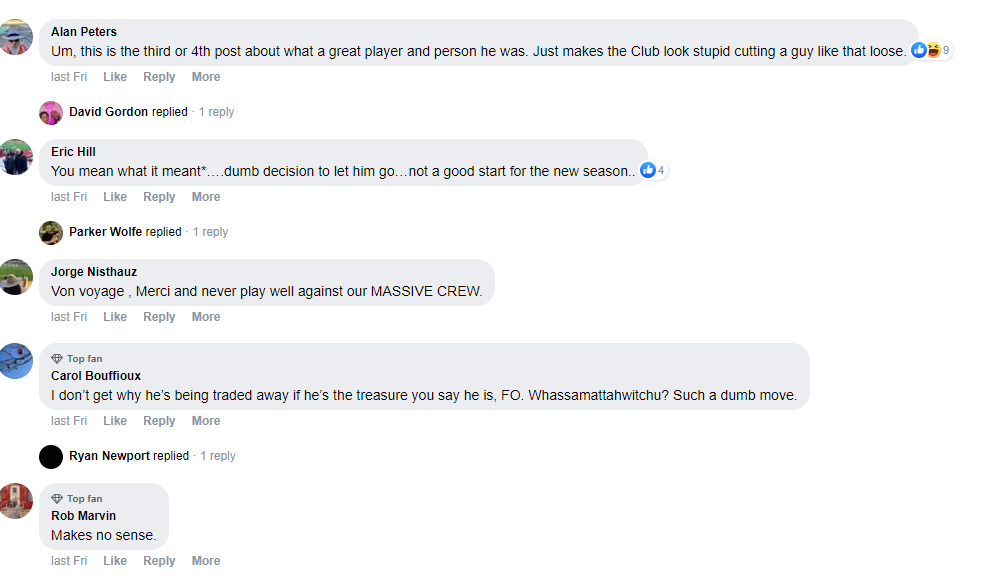Like Jorge Nisthauz's comment
The width and height of the screenshot is (1002, 578).
pyautogui.click(x=115, y=317)
